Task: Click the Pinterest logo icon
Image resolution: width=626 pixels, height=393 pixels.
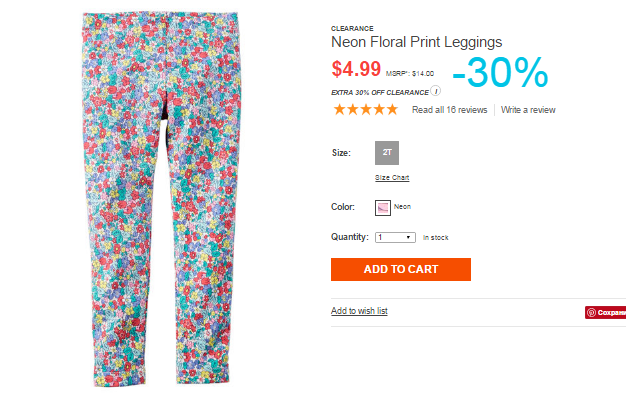Action: [x=592, y=313]
